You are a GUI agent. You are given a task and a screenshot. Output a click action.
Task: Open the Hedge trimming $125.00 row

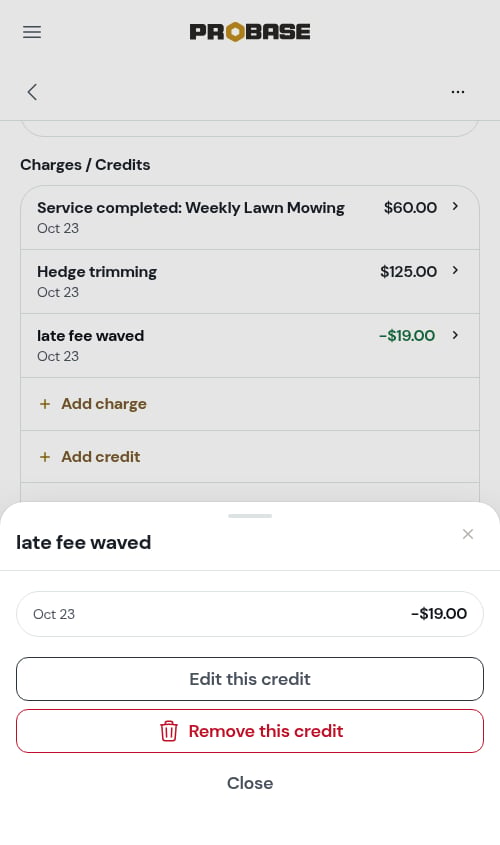[x=250, y=282]
